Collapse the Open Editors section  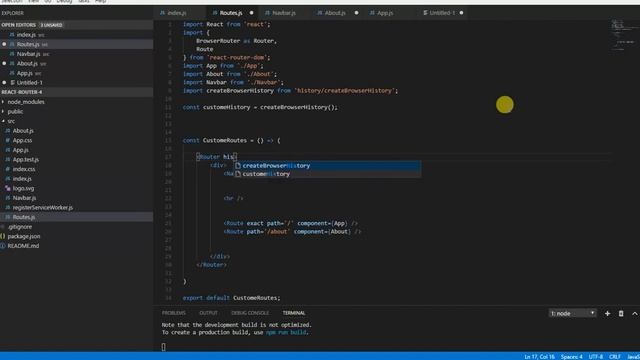[x=18, y=25]
